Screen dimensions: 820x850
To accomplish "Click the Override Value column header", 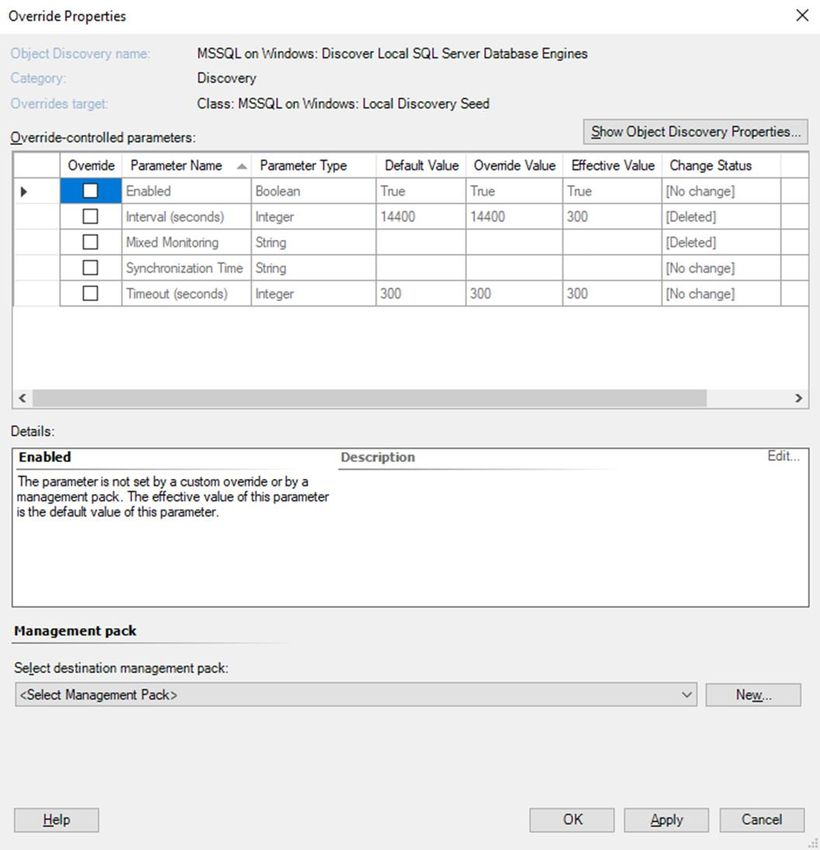I will point(514,165).
